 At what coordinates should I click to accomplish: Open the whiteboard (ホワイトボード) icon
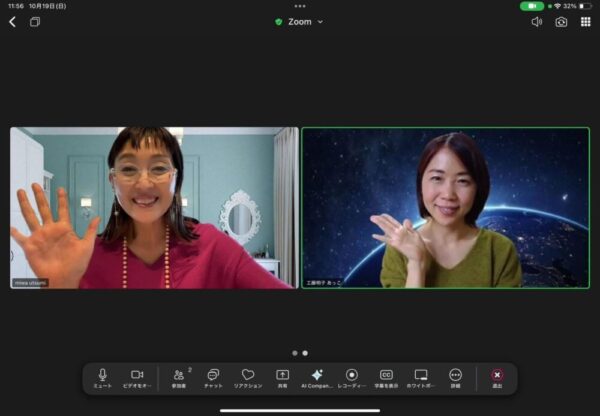pos(421,375)
